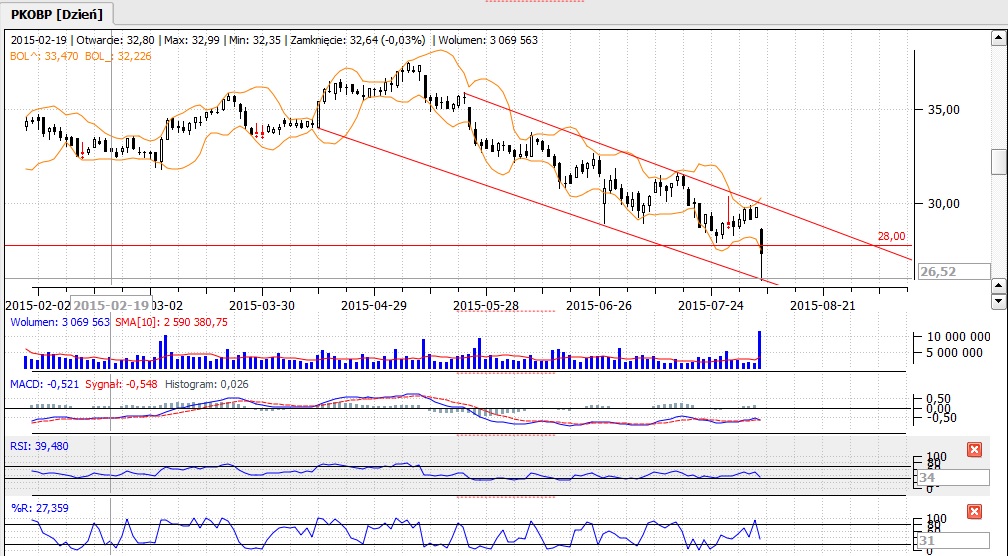Image resolution: width=1008 pixels, height=556 pixels.
Task: Close the RSI indicator panel
Action: (974, 450)
